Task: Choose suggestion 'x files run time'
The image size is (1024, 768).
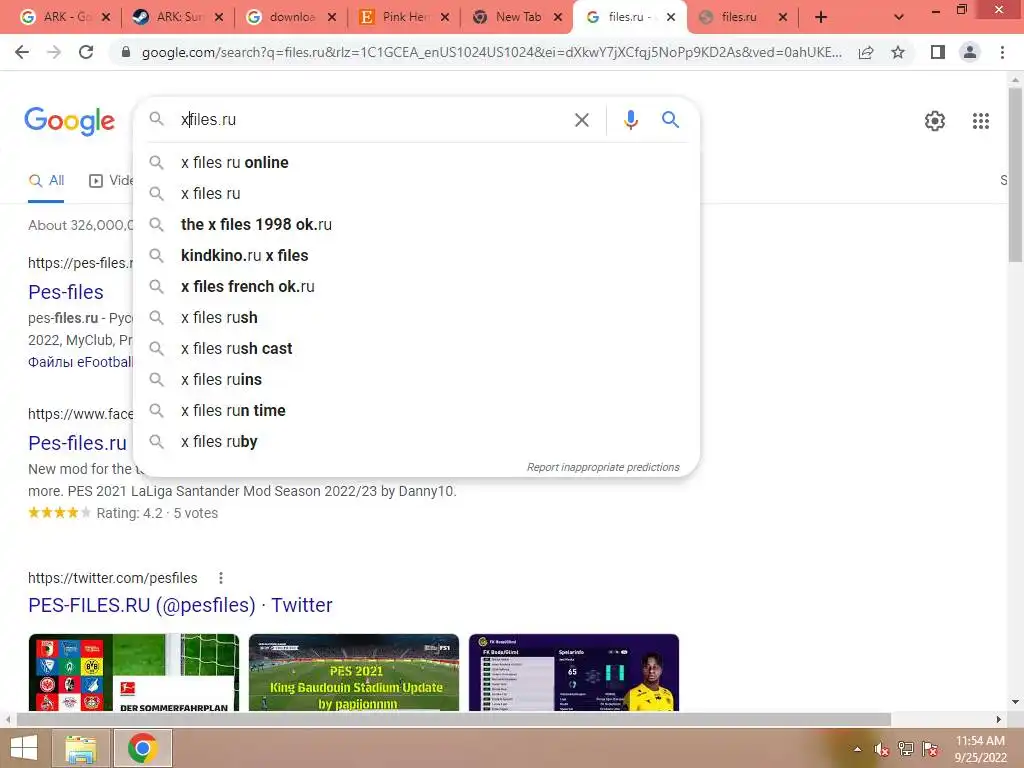Action: point(416,411)
